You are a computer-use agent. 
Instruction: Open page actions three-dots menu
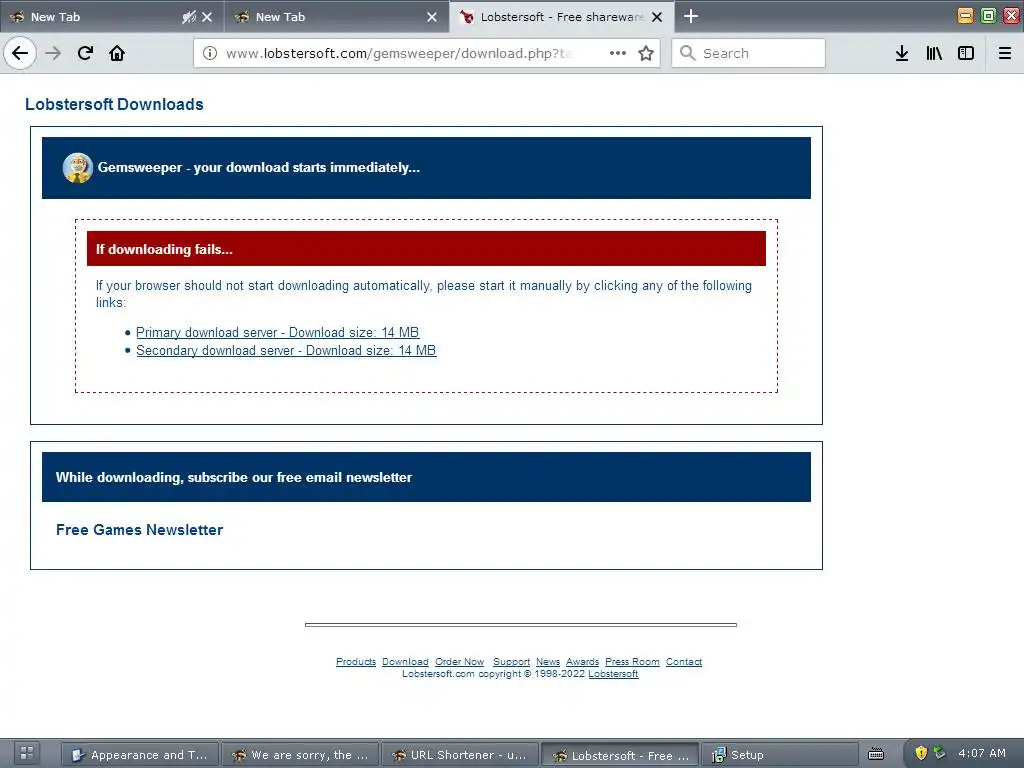(x=618, y=53)
